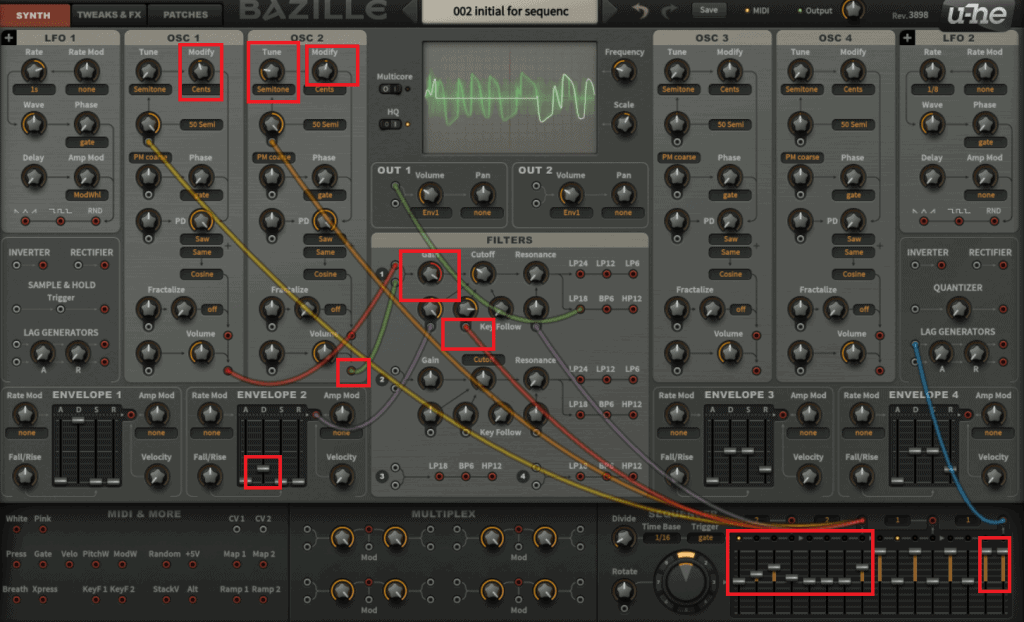Open the OUT 1 Volume 'Env1' source selector
Image resolution: width=1024 pixels, height=622 pixels.
(430, 213)
